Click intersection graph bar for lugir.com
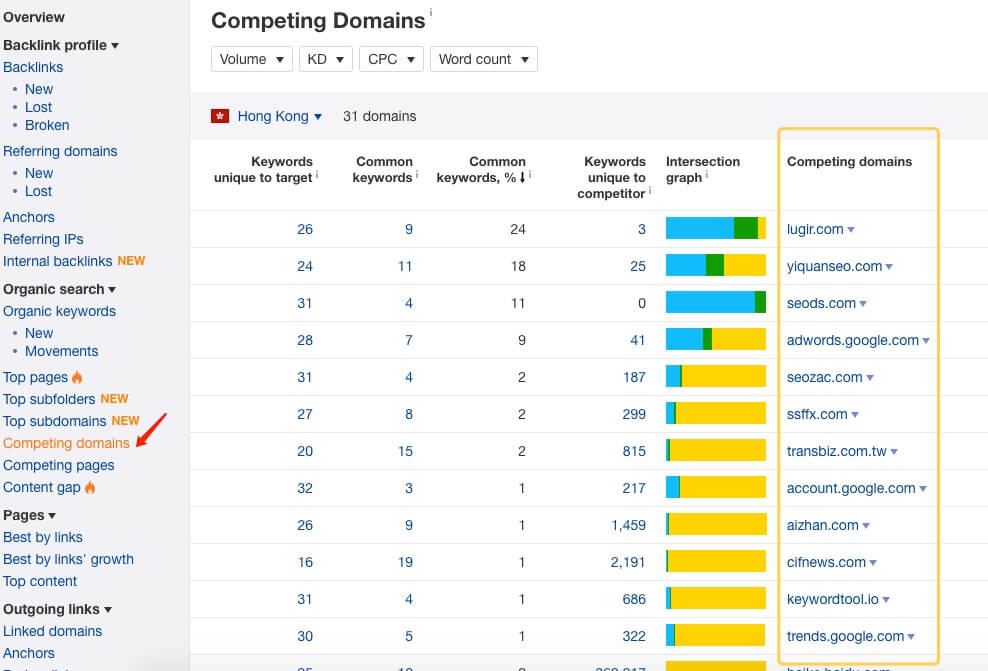The image size is (988, 671). coord(716,228)
